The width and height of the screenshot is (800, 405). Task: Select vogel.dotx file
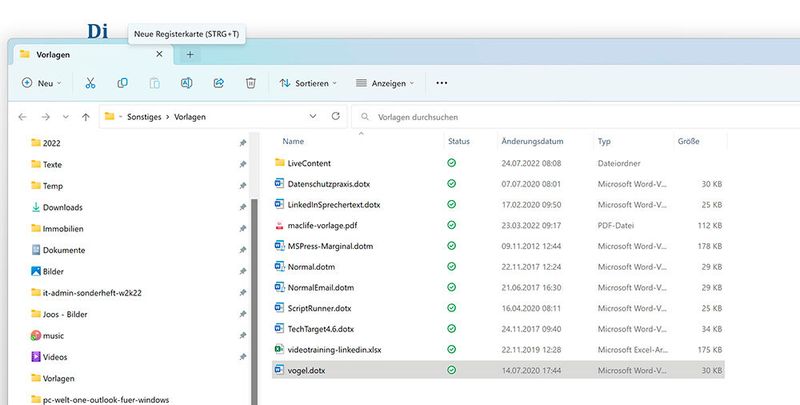click(498, 370)
